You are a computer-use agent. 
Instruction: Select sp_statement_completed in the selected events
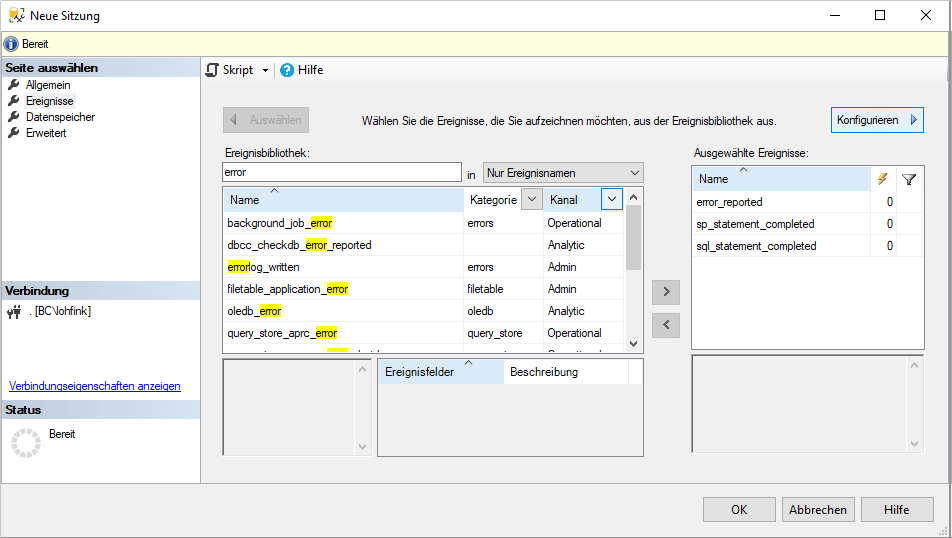point(807,223)
